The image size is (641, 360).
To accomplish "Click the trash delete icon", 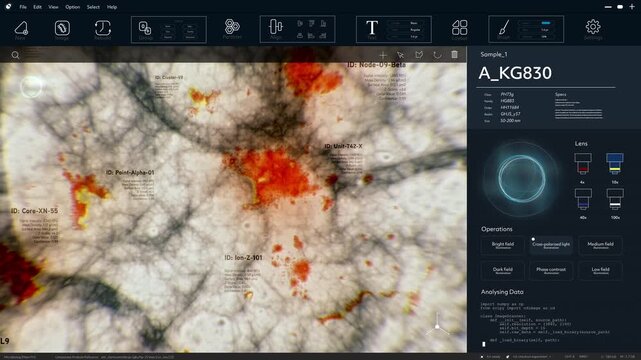I will point(455,54).
